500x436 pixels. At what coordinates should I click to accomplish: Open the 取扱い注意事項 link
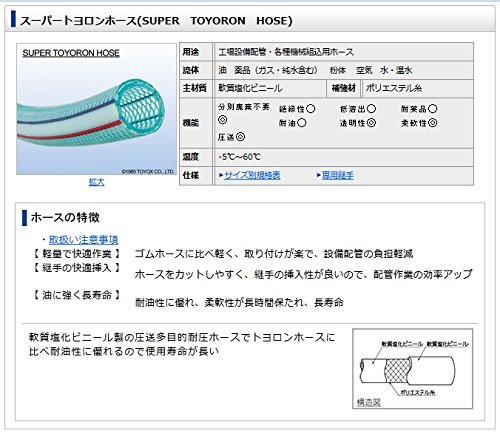click(x=83, y=240)
